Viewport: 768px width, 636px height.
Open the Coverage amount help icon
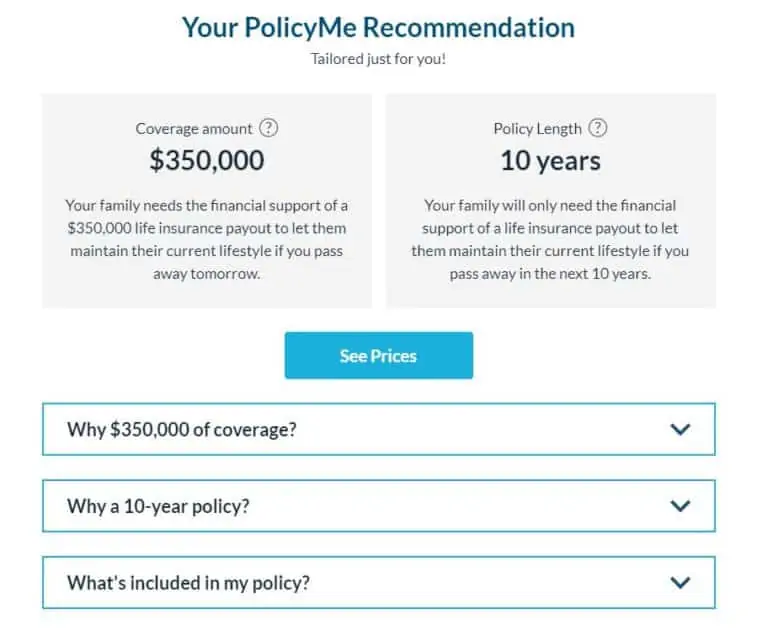pos(268,128)
